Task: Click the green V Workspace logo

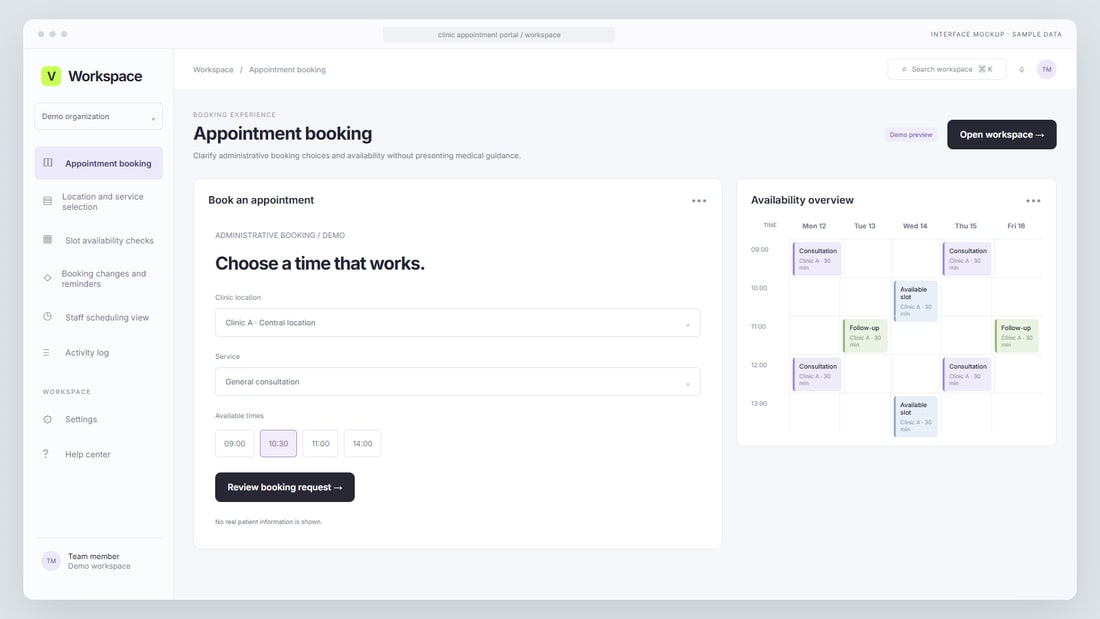Action: (x=51, y=76)
